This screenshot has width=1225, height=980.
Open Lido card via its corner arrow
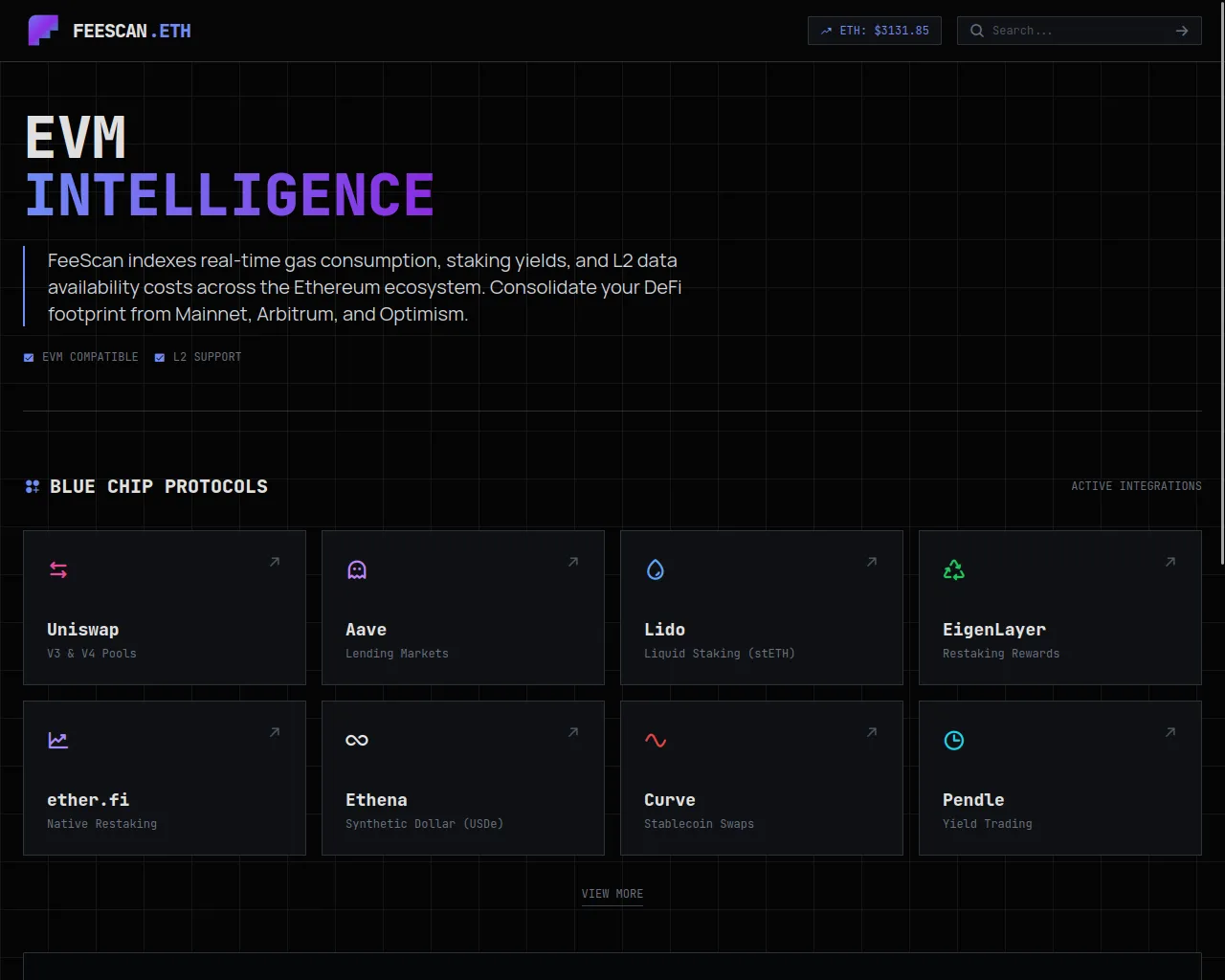point(872,562)
